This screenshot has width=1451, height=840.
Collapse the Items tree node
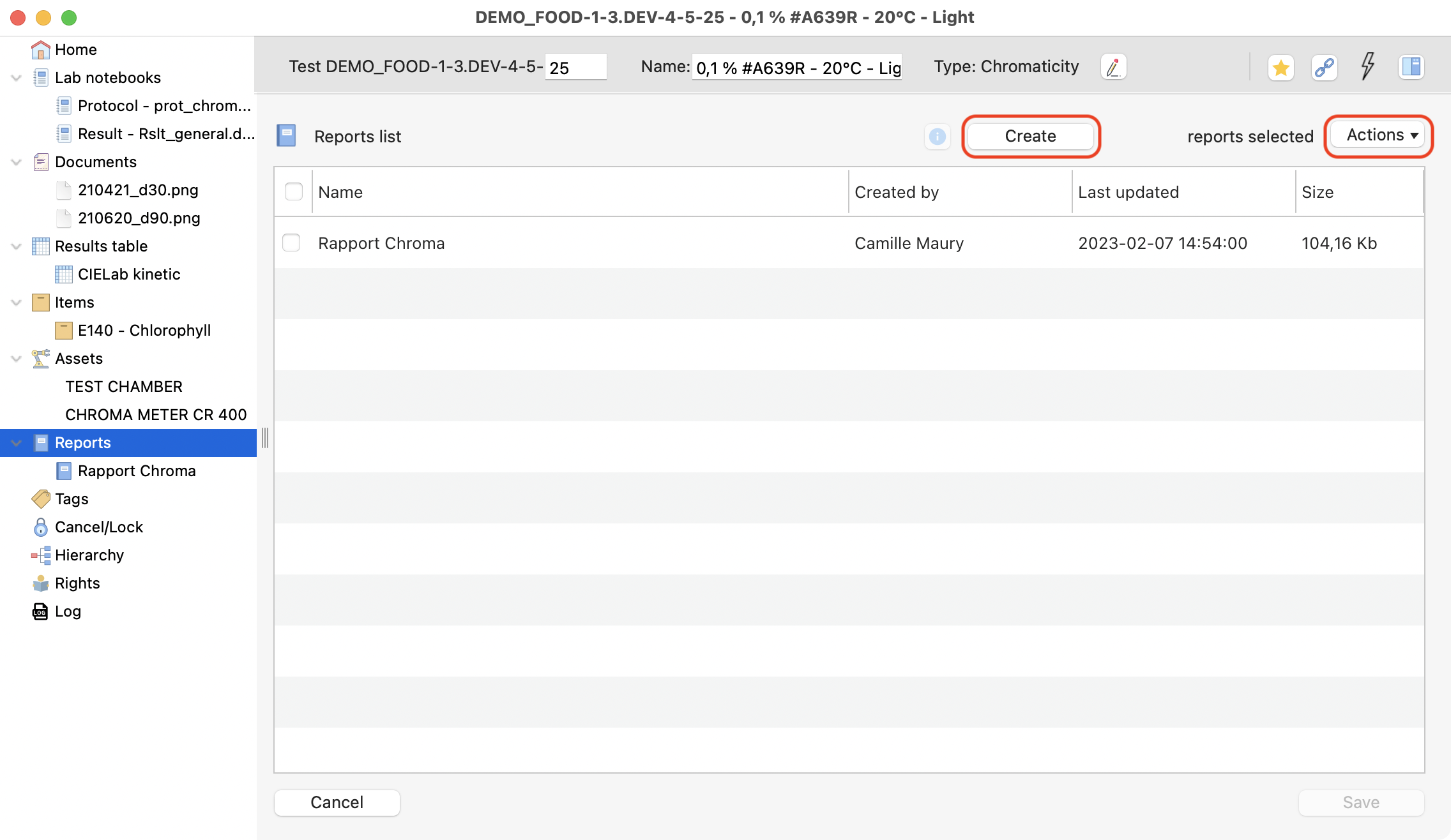(16, 303)
